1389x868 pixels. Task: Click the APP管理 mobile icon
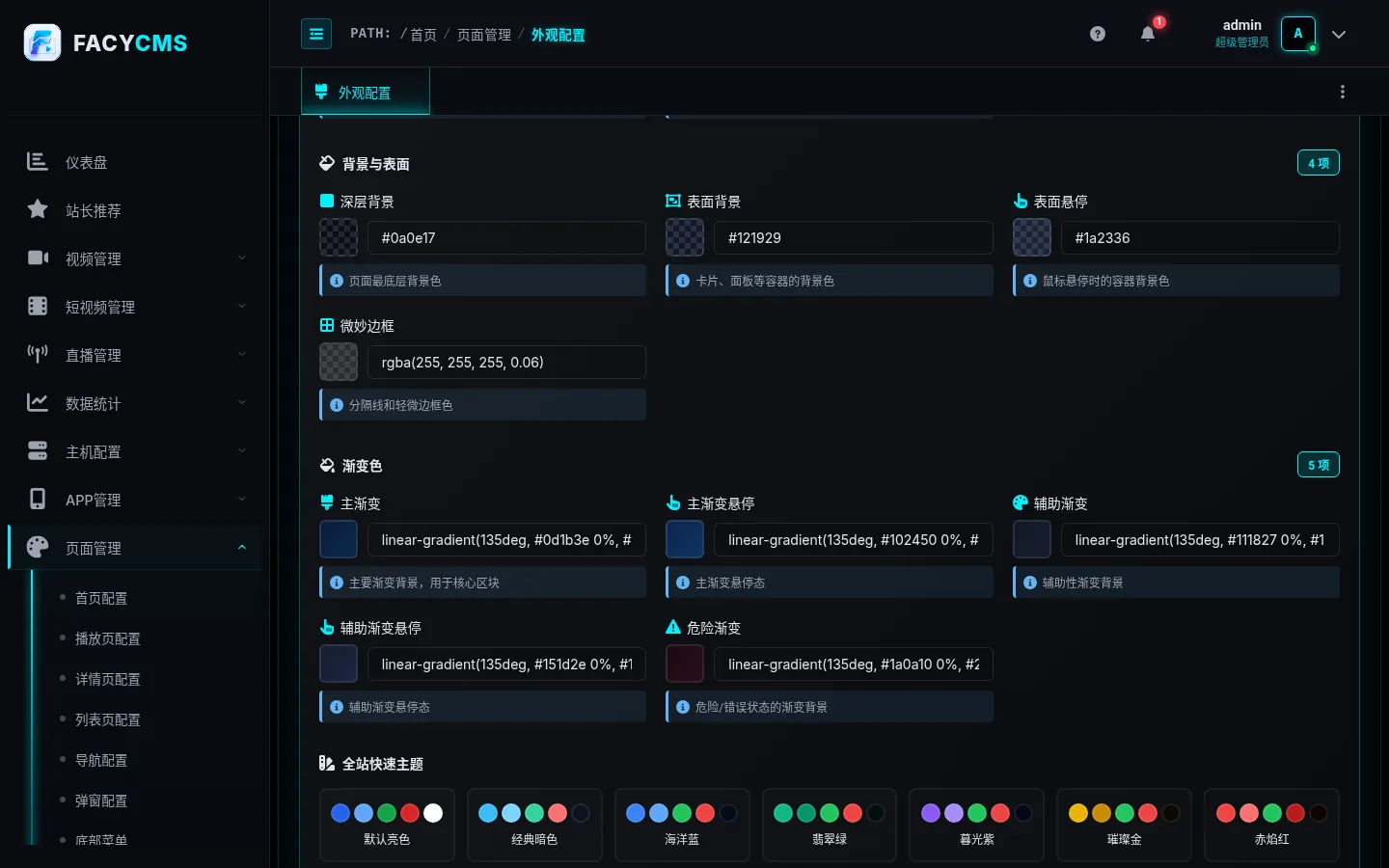coord(38,499)
